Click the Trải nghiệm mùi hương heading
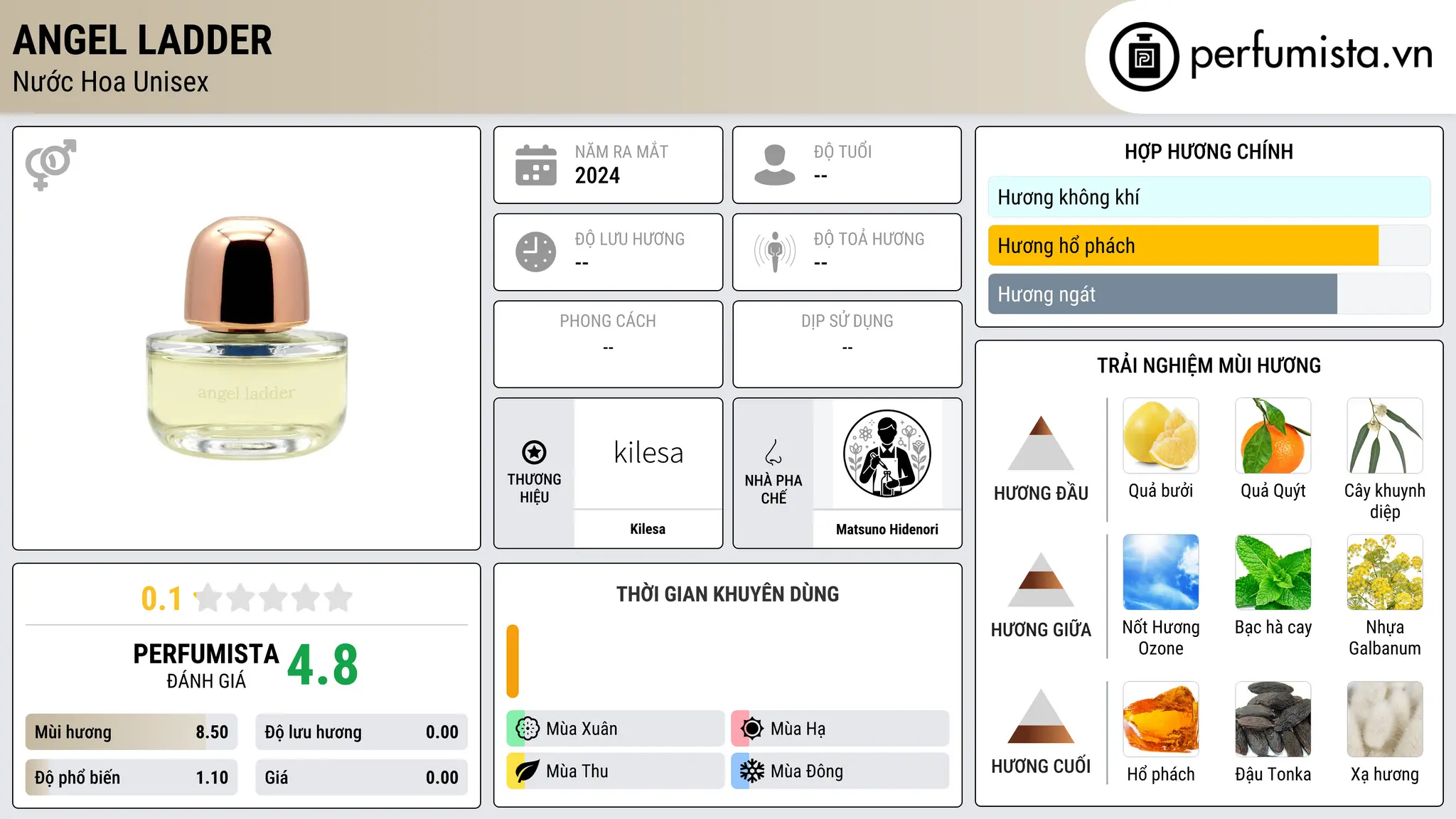Screen dimensions: 1456x819 (x=1209, y=365)
